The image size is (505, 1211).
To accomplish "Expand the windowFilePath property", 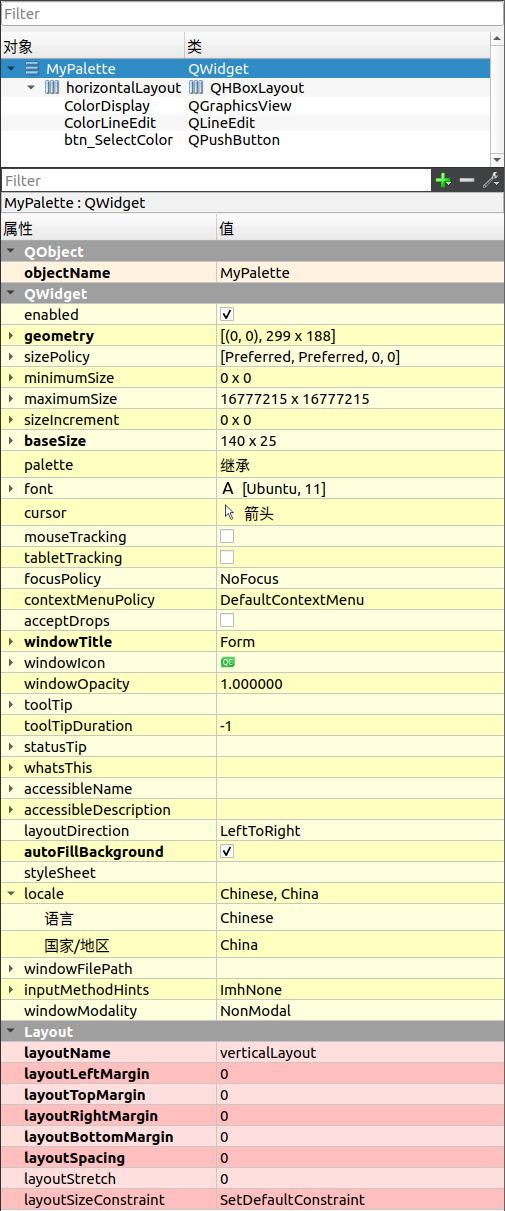I will click(x=10, y=969).
